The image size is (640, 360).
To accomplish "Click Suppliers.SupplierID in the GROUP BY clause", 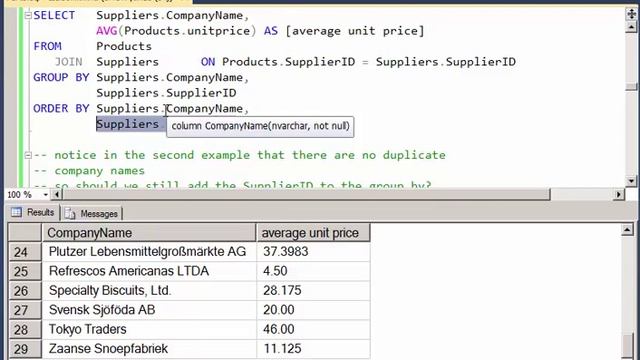I will [166, 93].
